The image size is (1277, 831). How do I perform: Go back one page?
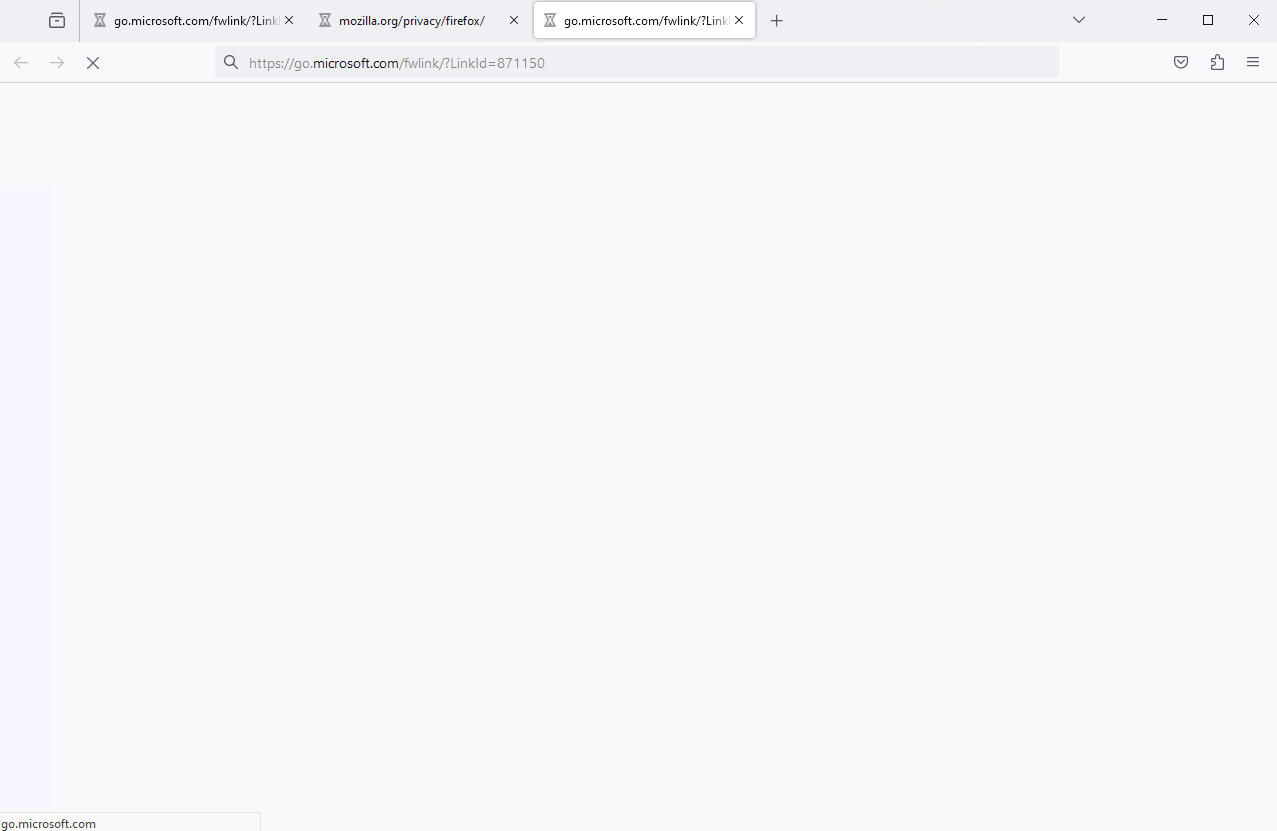tap(21, 63)
